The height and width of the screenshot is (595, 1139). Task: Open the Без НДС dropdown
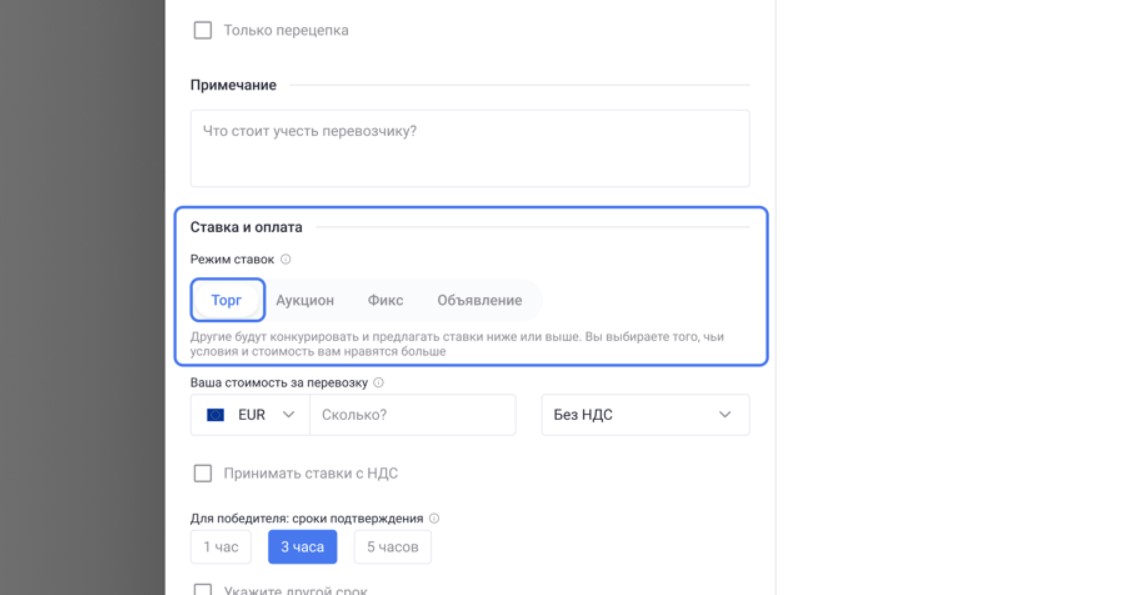pos(644,415)
